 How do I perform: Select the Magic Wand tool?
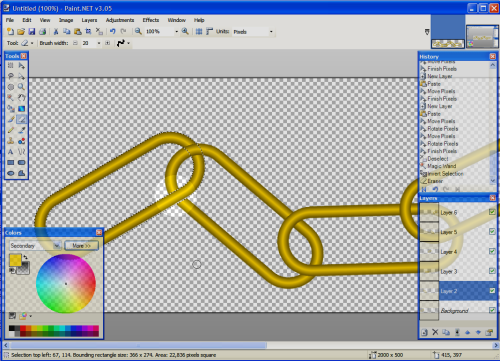11,98
